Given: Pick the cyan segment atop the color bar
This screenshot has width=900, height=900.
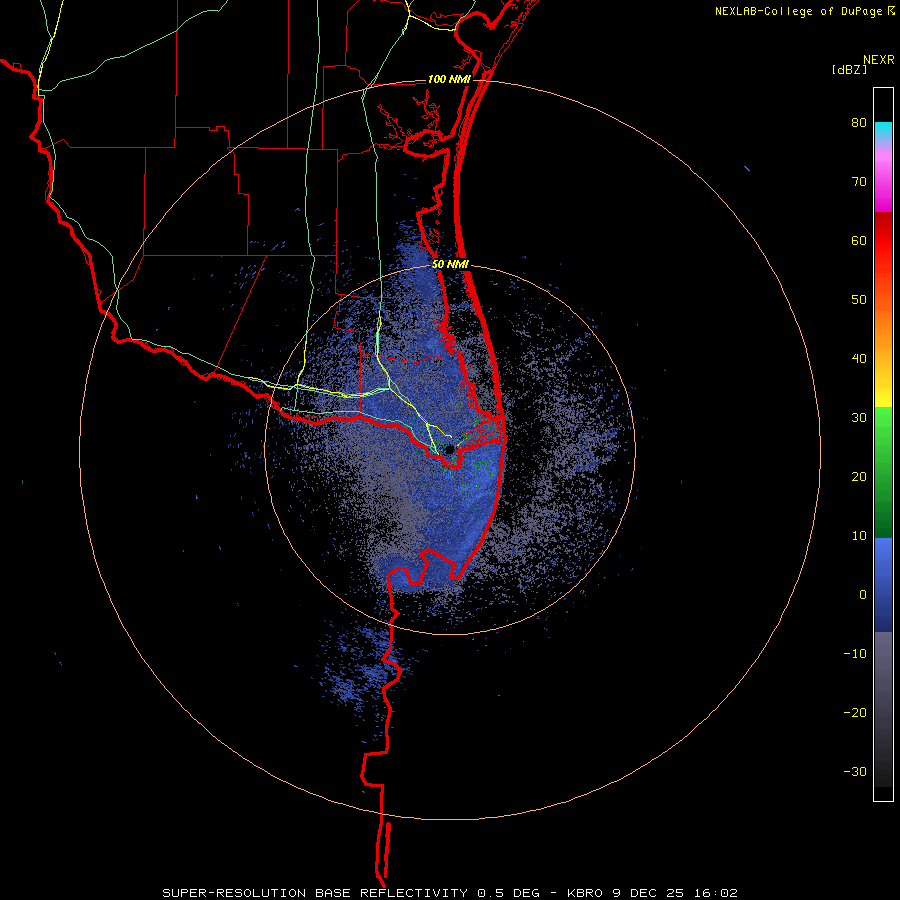Looking at the screenshot, I should [x=883, y=133].
